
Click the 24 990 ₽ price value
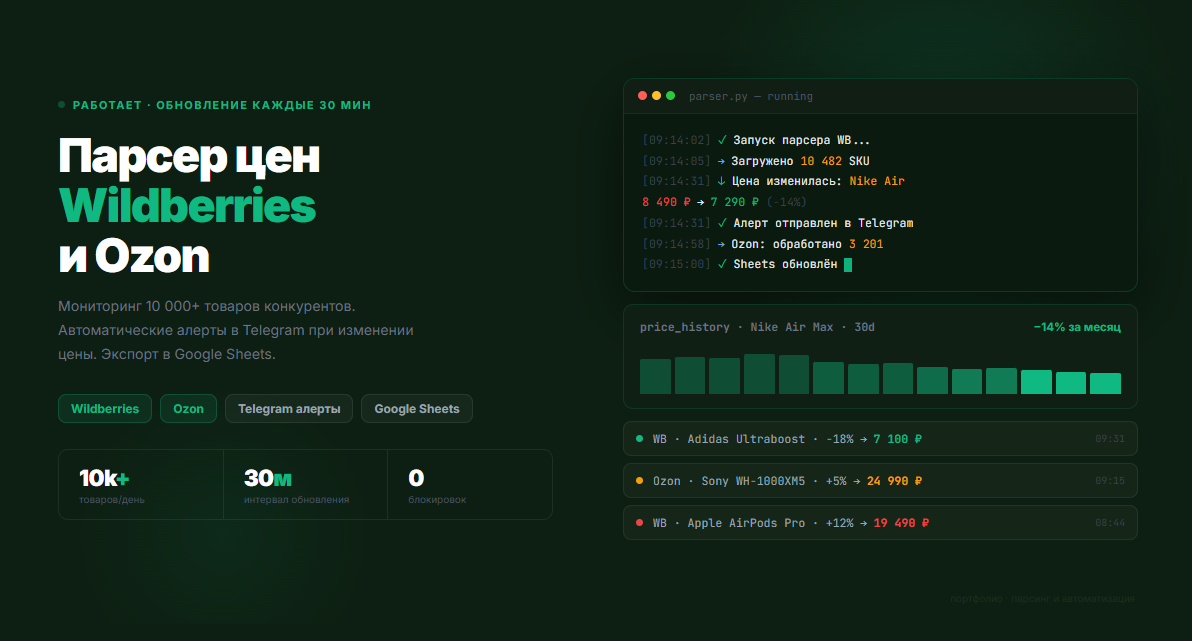(x=894, y=481)
